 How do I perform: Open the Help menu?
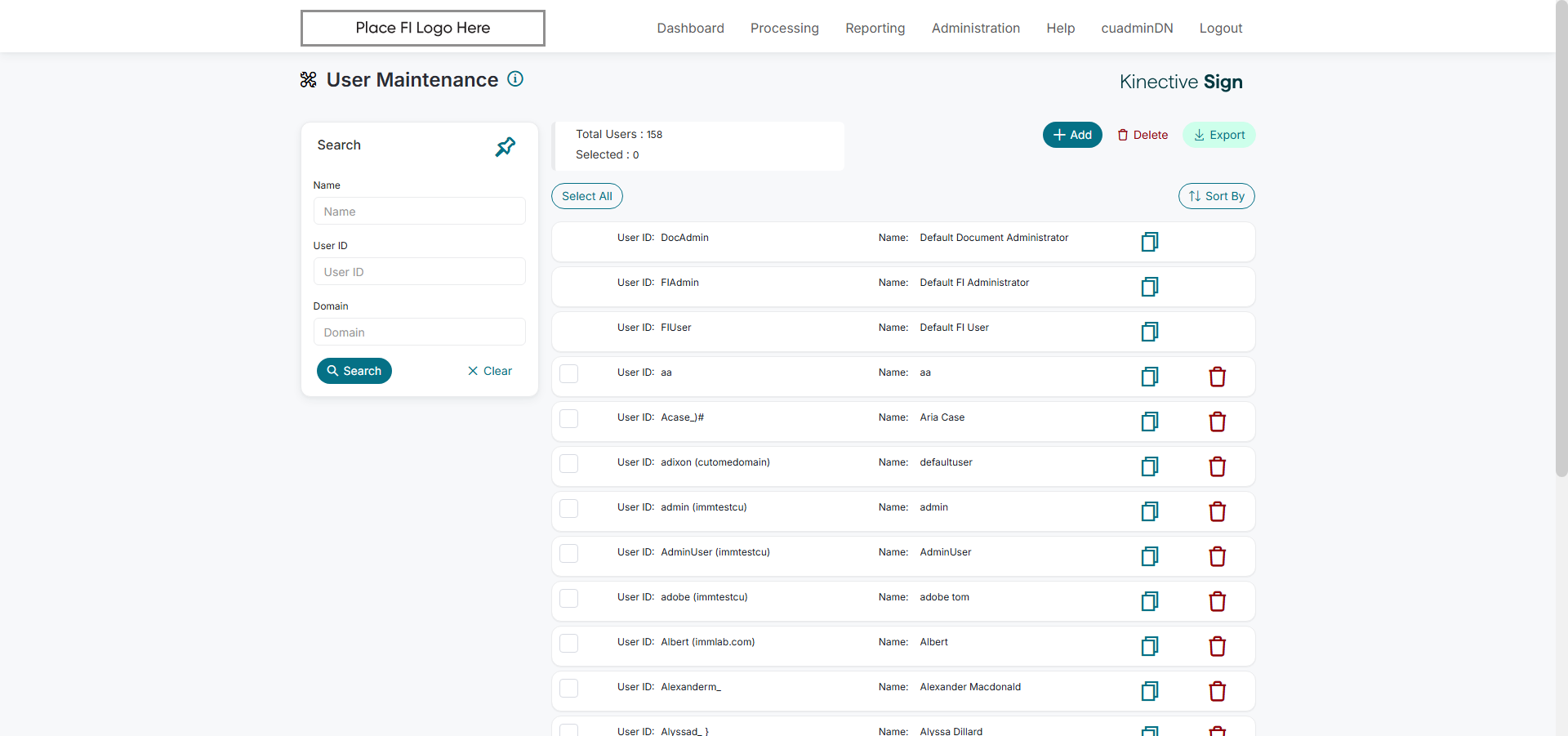click(1060, 28)
